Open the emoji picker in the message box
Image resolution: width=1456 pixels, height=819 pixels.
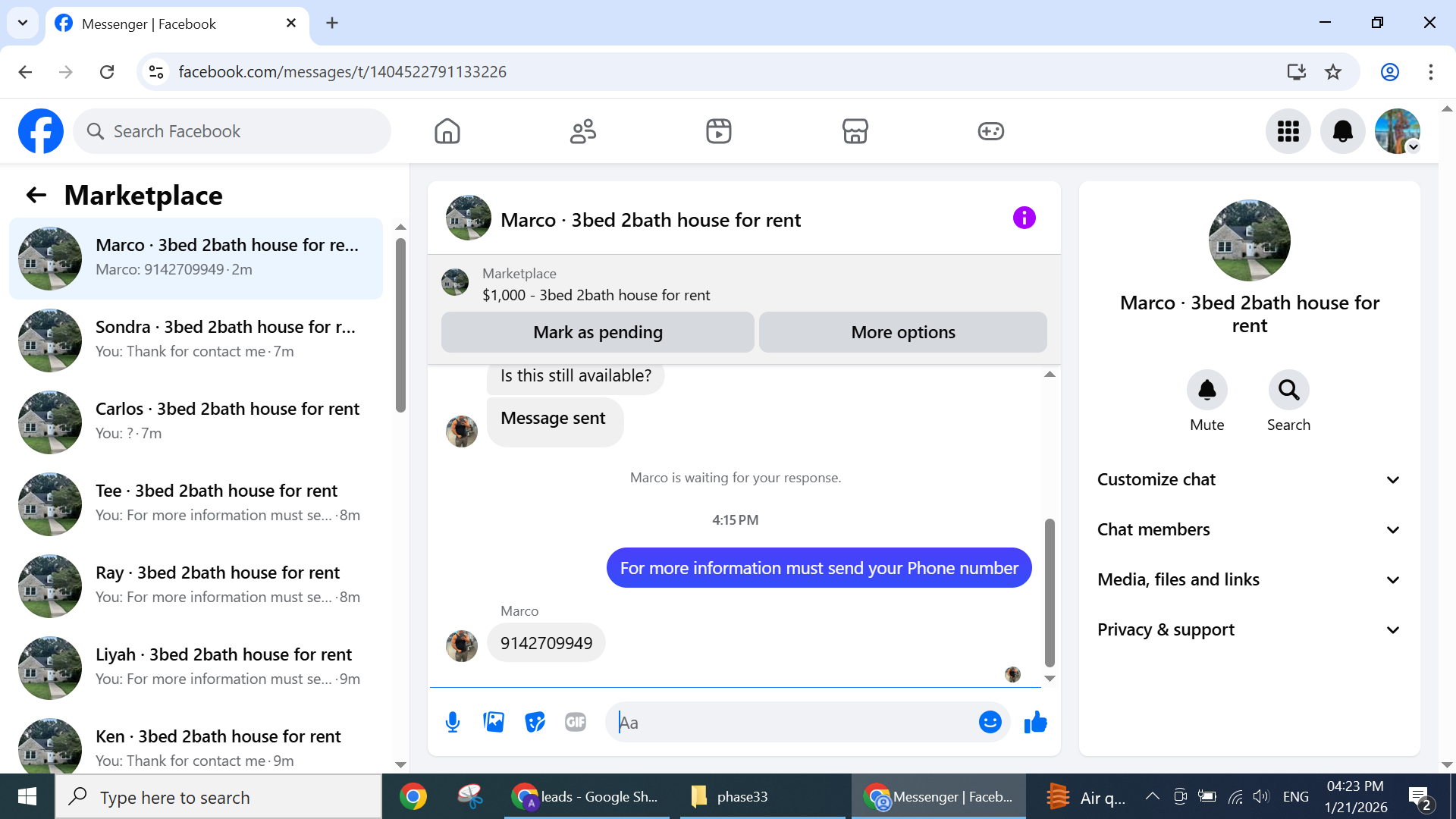[990, 722]
